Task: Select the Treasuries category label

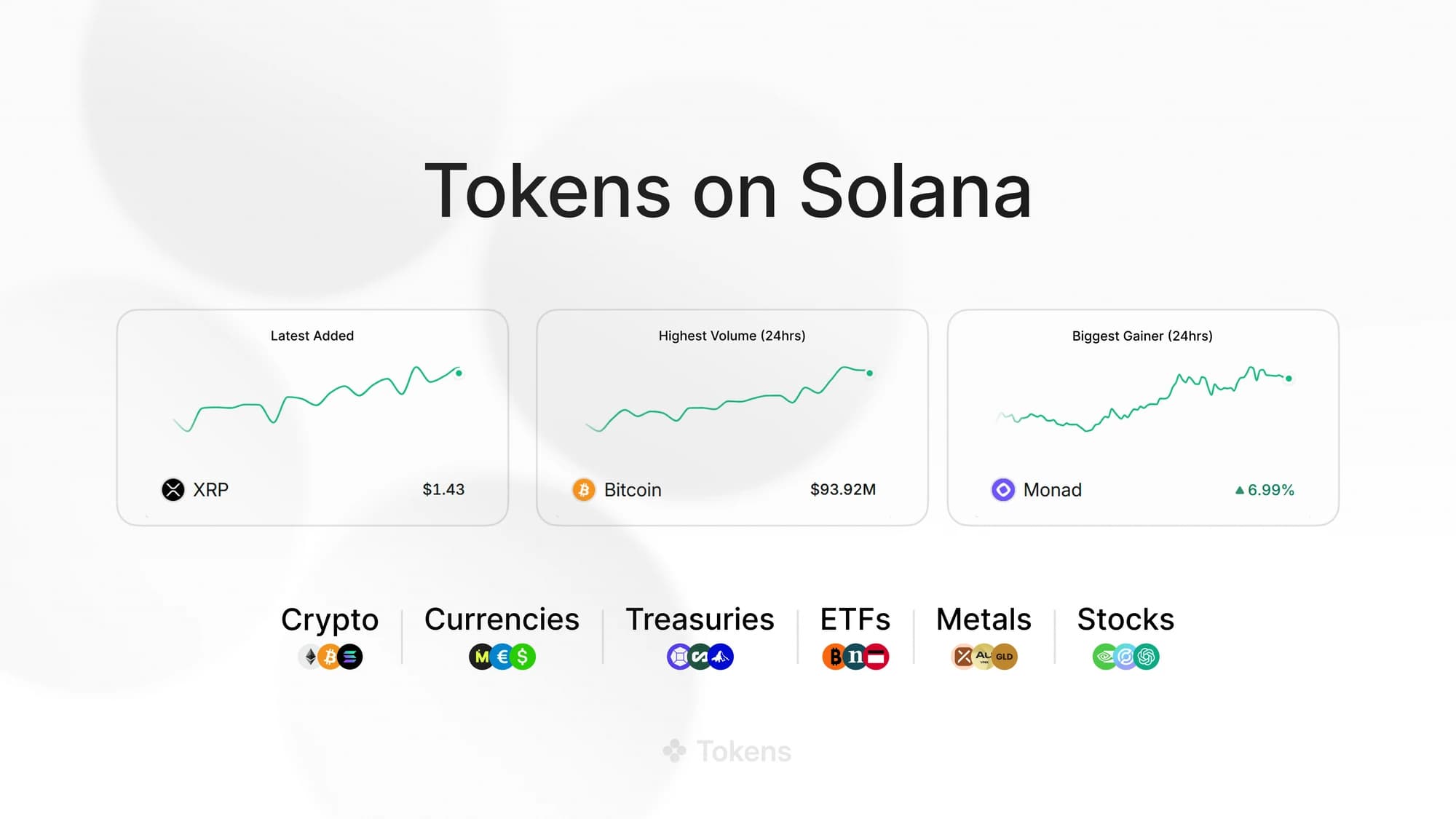Action: pyautogui.click(x=700, y=620)
